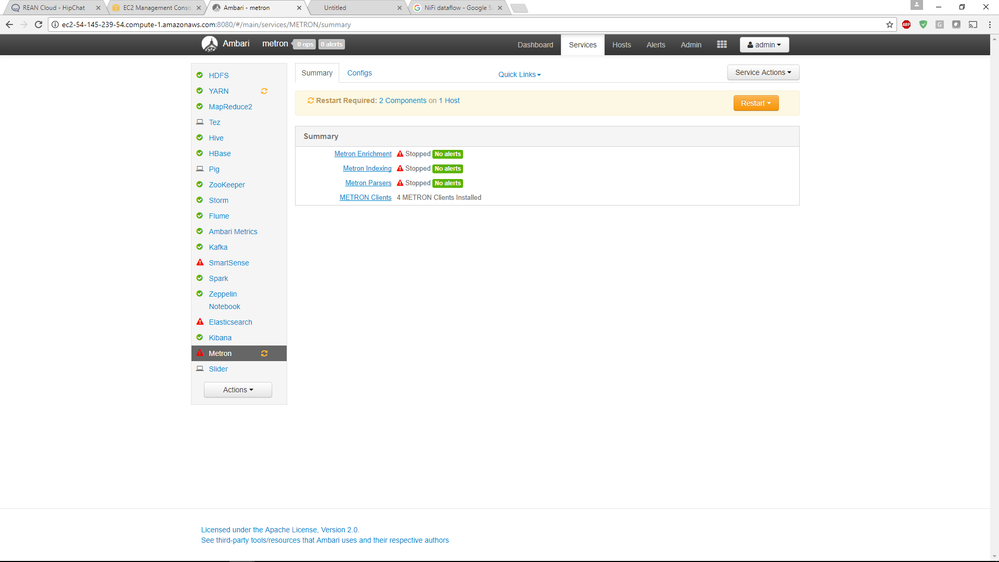Viewport: 999px width, 562px height.
Task: Click the client laptop icon beside Tez
Action: pos(200,122)
